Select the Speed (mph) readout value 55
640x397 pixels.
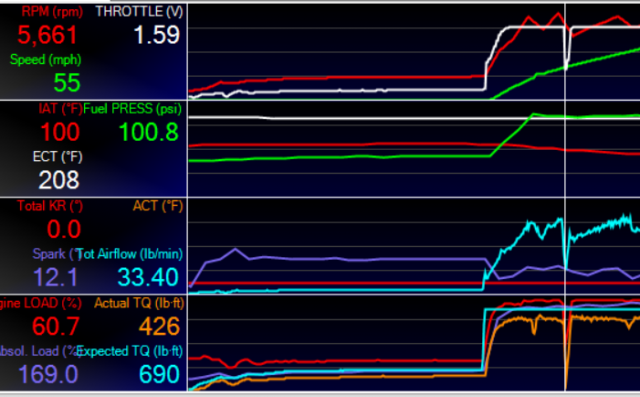tap(67, 82)
